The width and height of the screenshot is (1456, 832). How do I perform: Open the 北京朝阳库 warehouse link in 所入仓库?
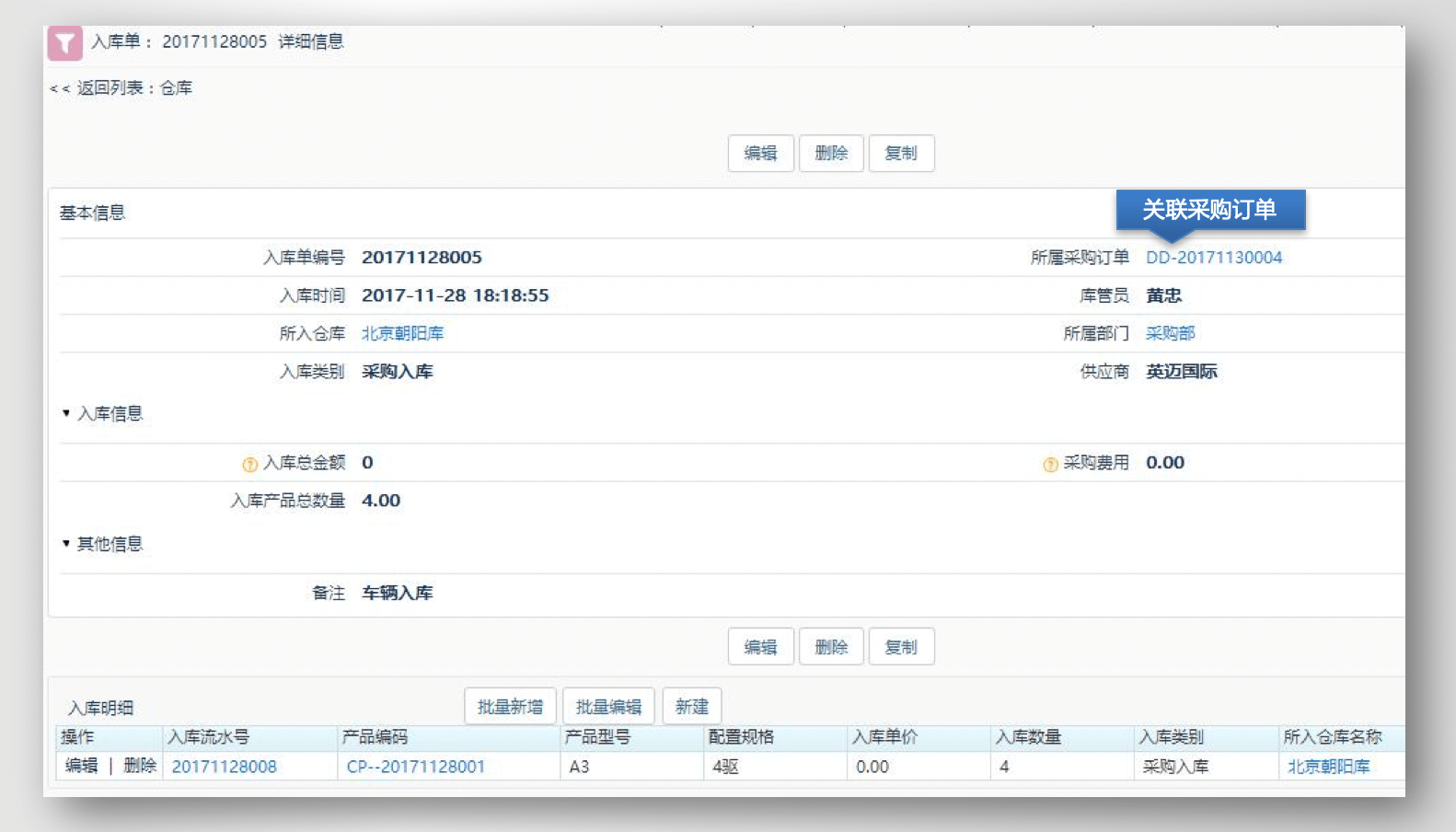coord(402,333)
